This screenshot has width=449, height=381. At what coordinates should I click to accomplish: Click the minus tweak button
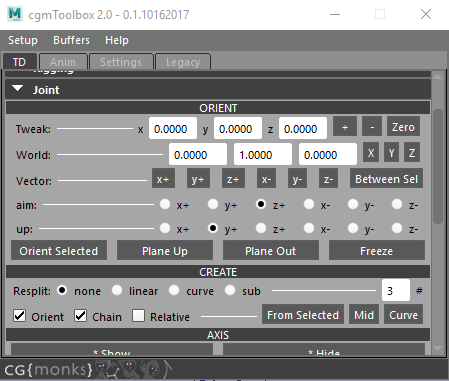(x=372, y=127)
